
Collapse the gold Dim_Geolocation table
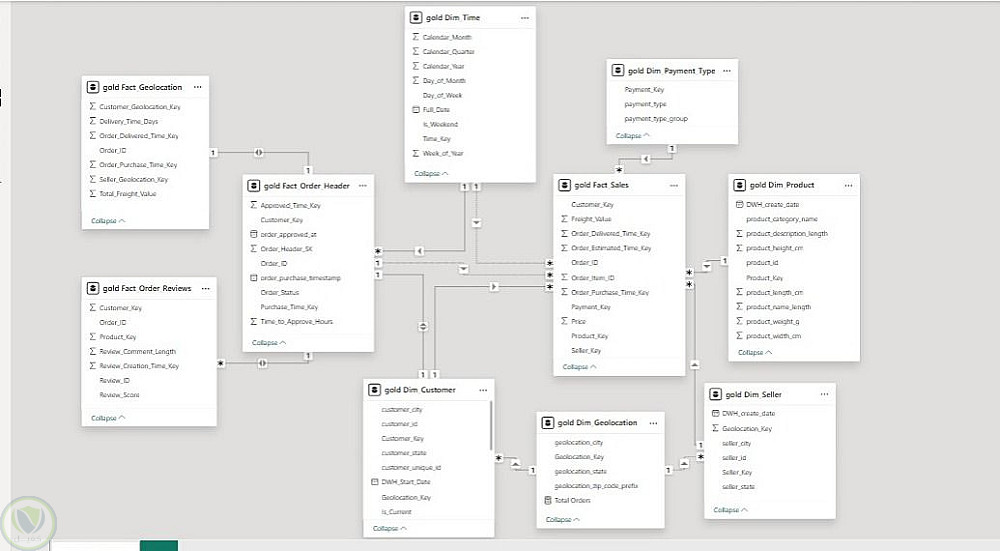click(x=562, y=520)
